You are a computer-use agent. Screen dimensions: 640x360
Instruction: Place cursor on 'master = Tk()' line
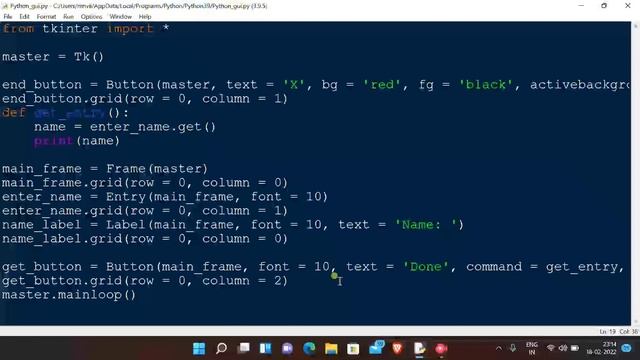(x=53, y=57)
